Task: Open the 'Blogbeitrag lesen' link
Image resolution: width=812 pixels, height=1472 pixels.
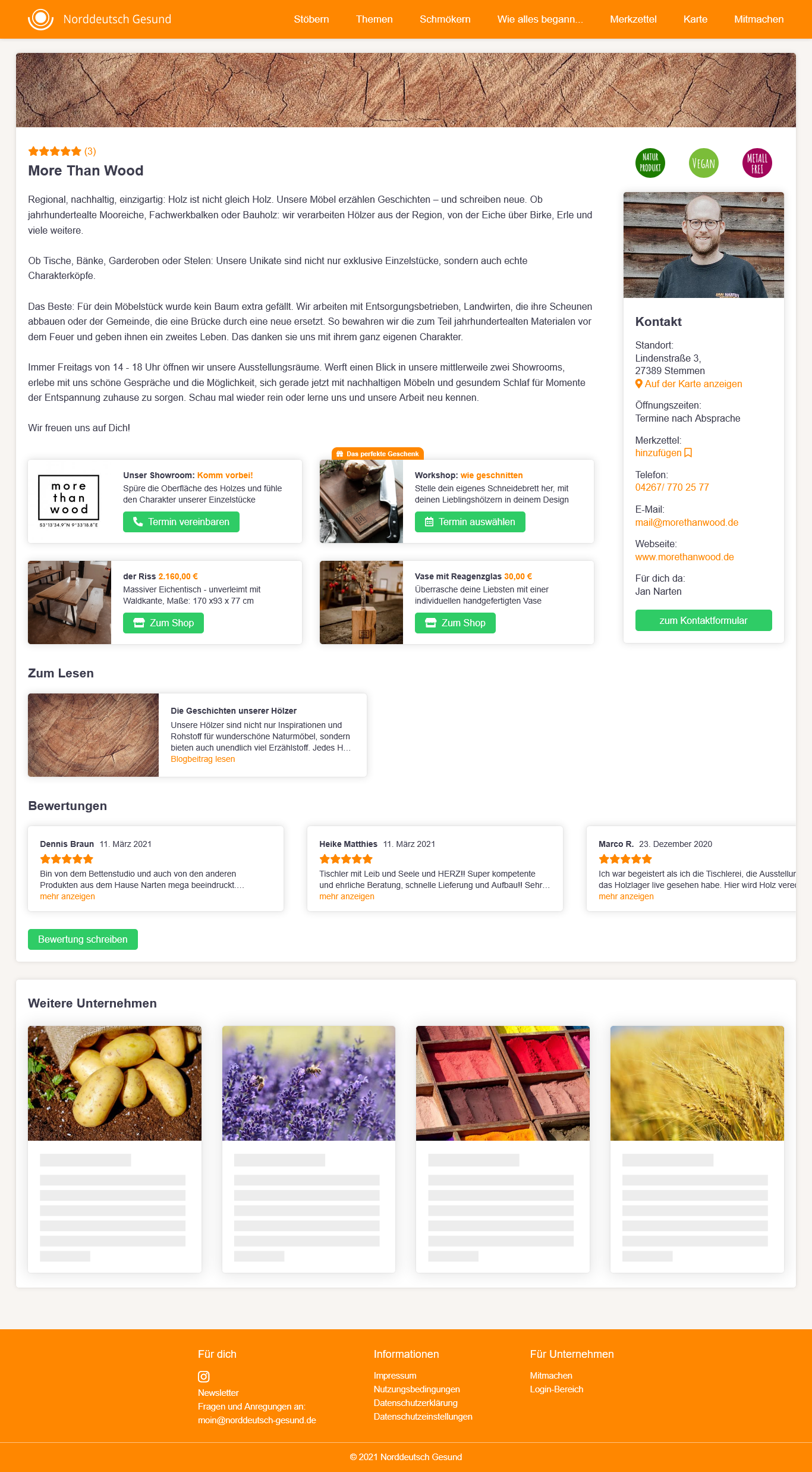Action: click(x=203, y=759)
